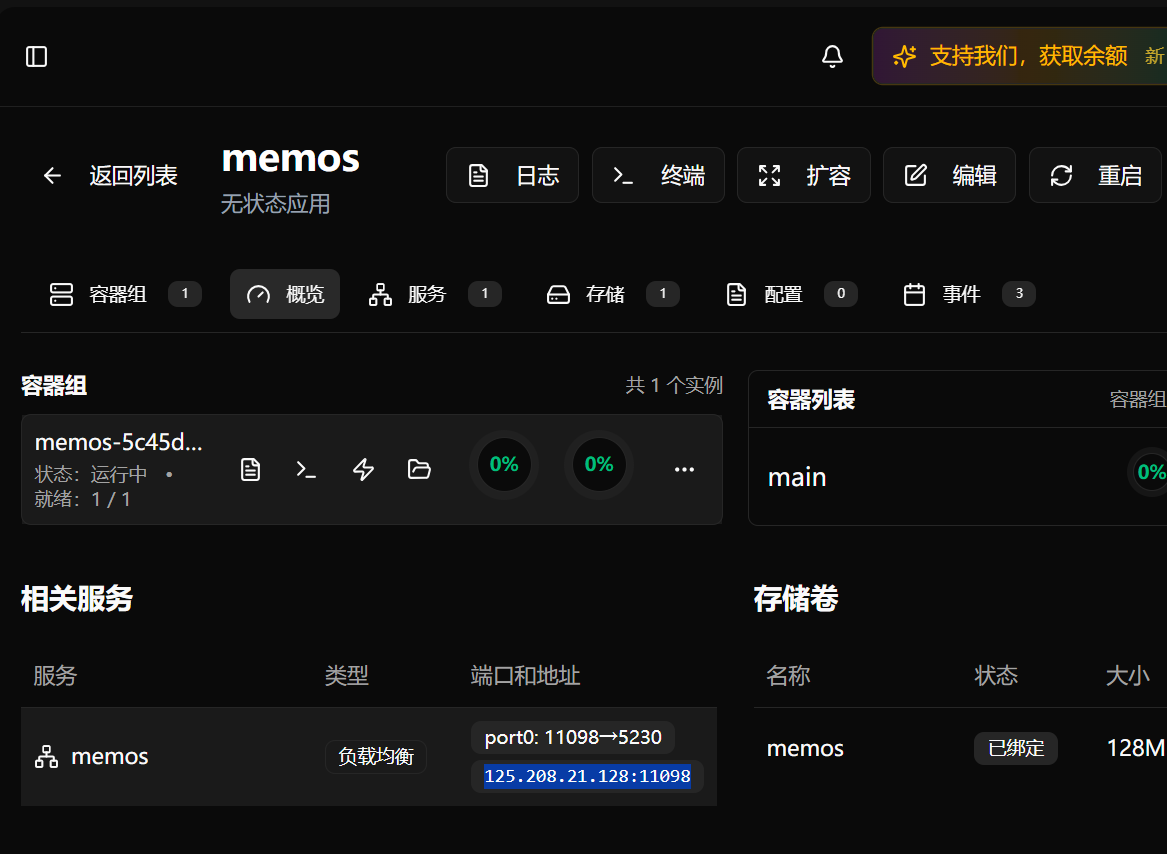
Task: Browse pod files via the folder icon
Action: (419, 469)
